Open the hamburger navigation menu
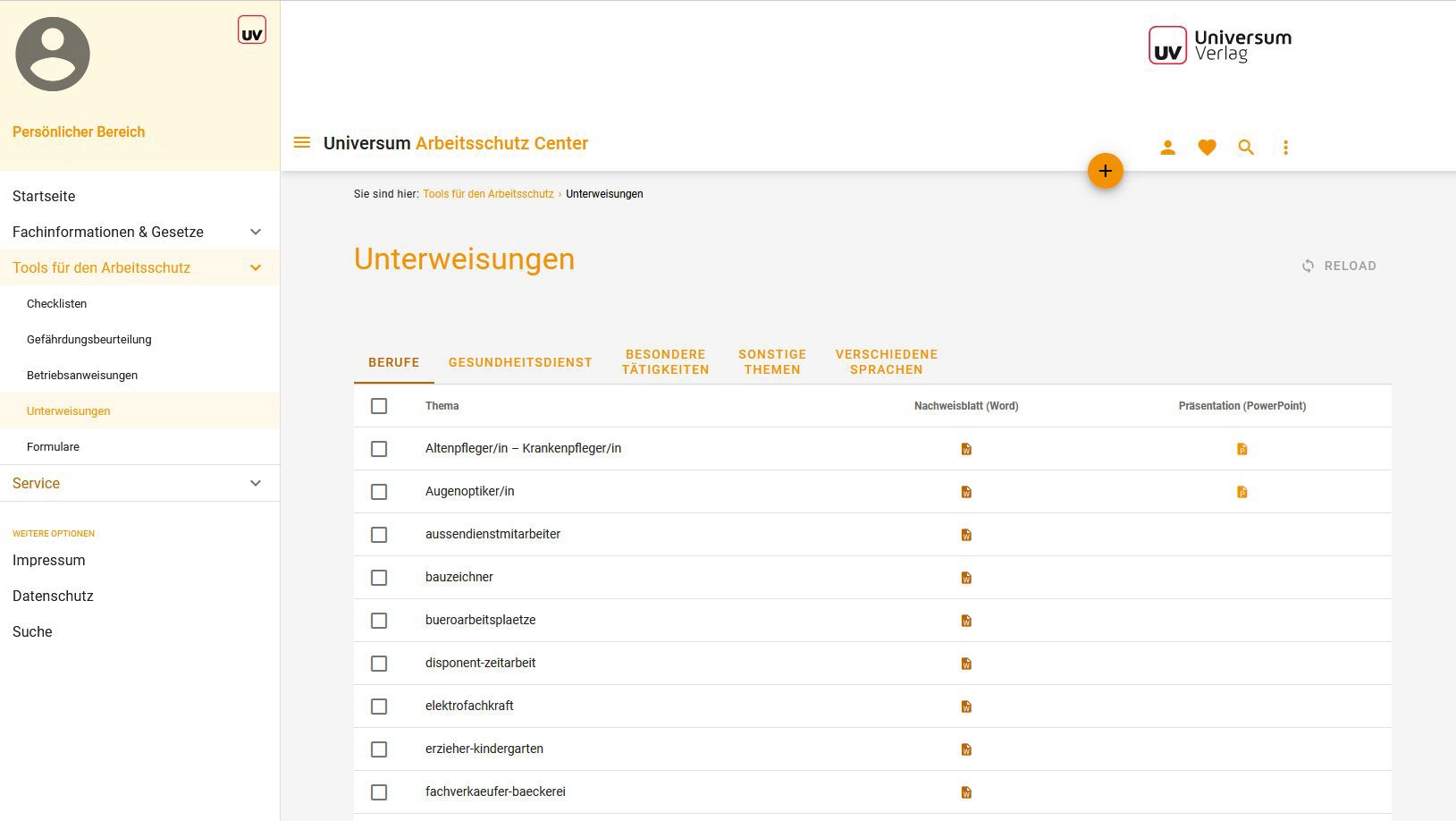The image size is (1456, 821). point(302,143)
